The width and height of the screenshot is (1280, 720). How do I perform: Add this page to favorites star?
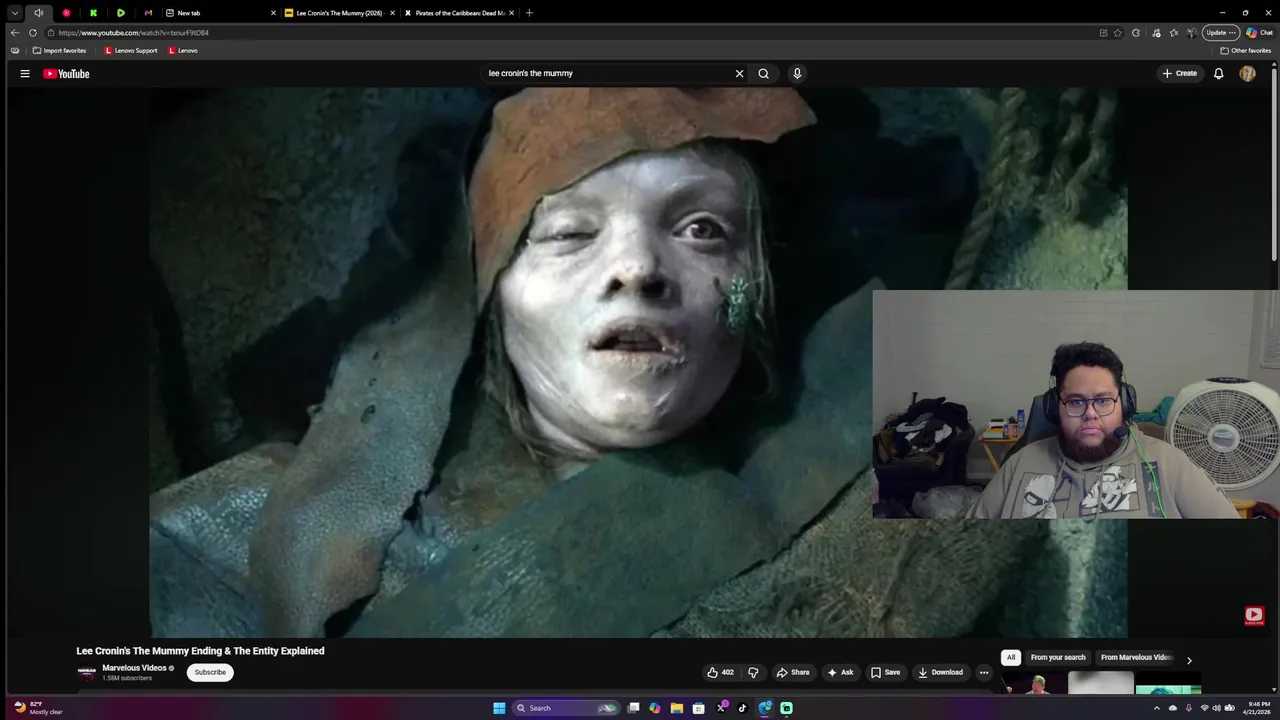tap(1118, 32)
